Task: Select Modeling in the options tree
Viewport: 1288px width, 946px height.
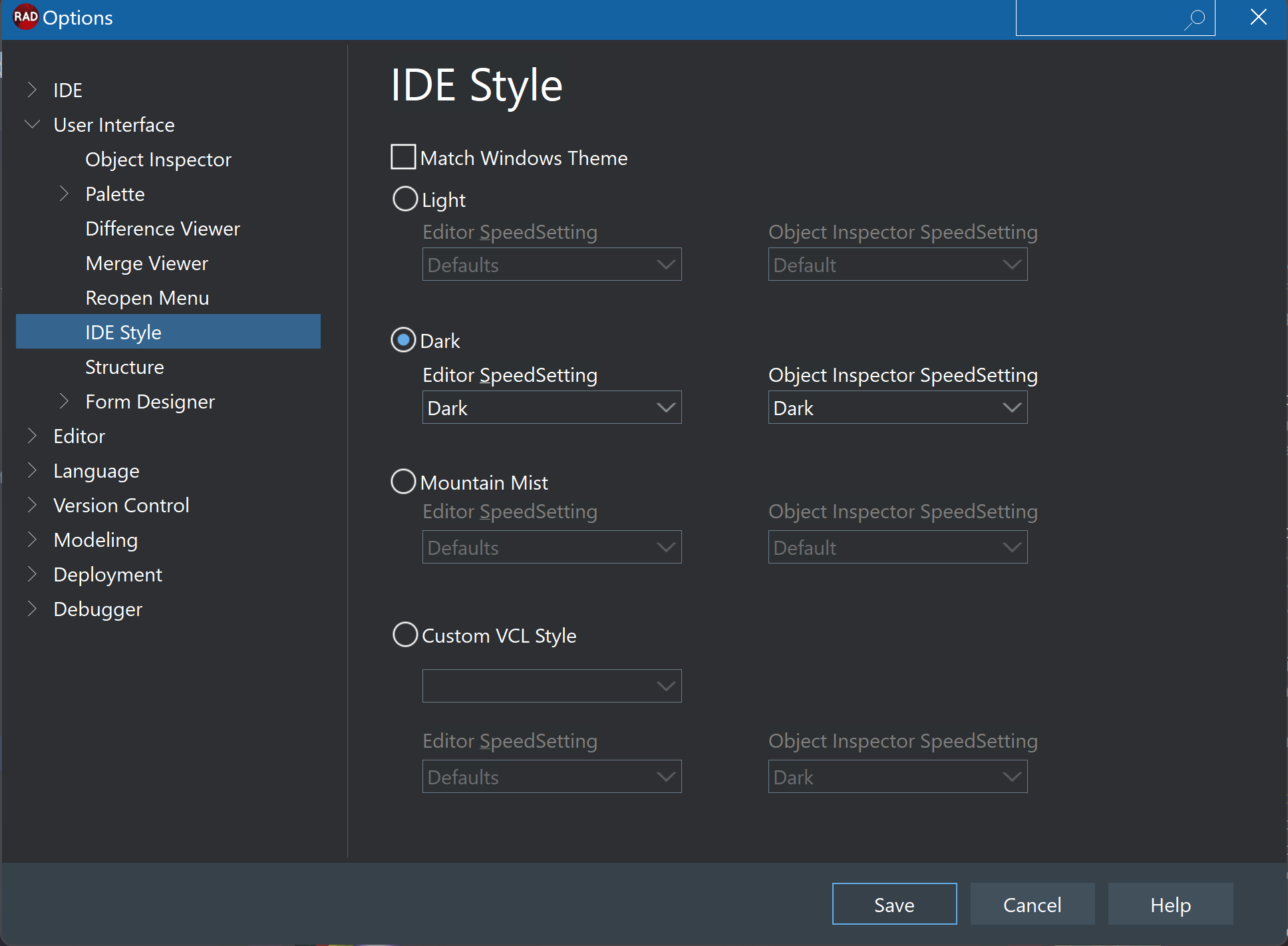Action: coord(95,540)
